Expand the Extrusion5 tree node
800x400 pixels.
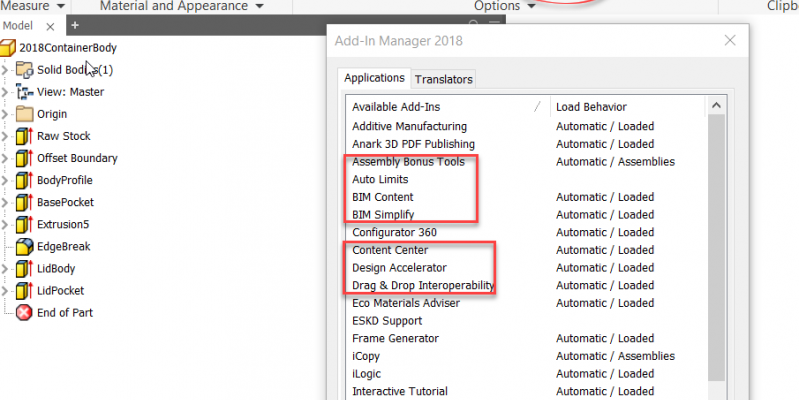(x=6, y=224)
